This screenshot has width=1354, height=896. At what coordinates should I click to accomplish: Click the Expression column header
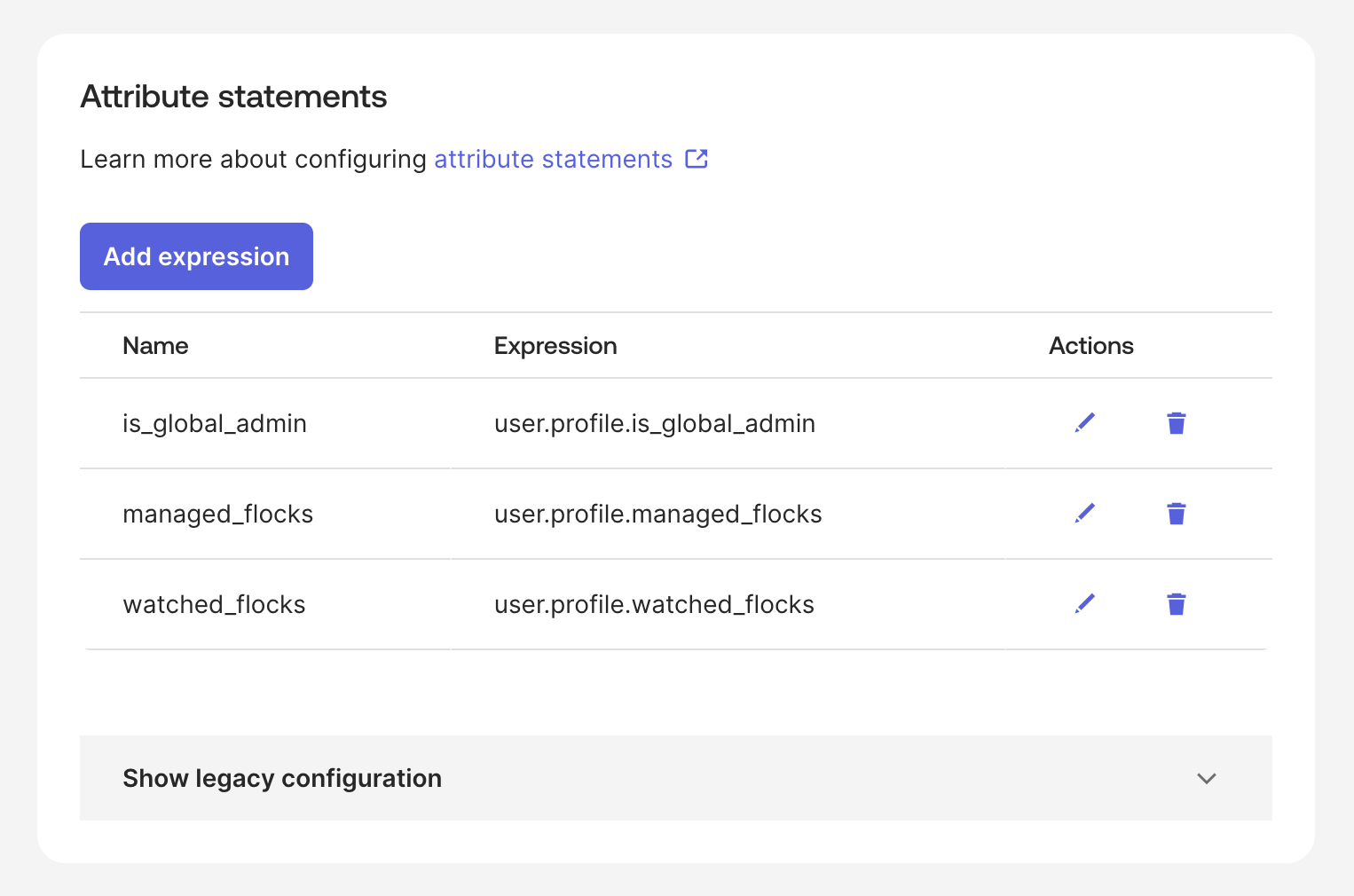click(x=555, y=346)
